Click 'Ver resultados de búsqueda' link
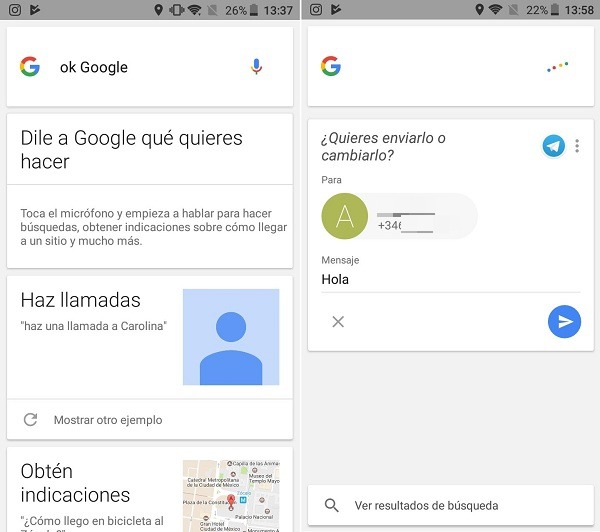Viewport: 600px width, 532px height. tap(426, 506)
